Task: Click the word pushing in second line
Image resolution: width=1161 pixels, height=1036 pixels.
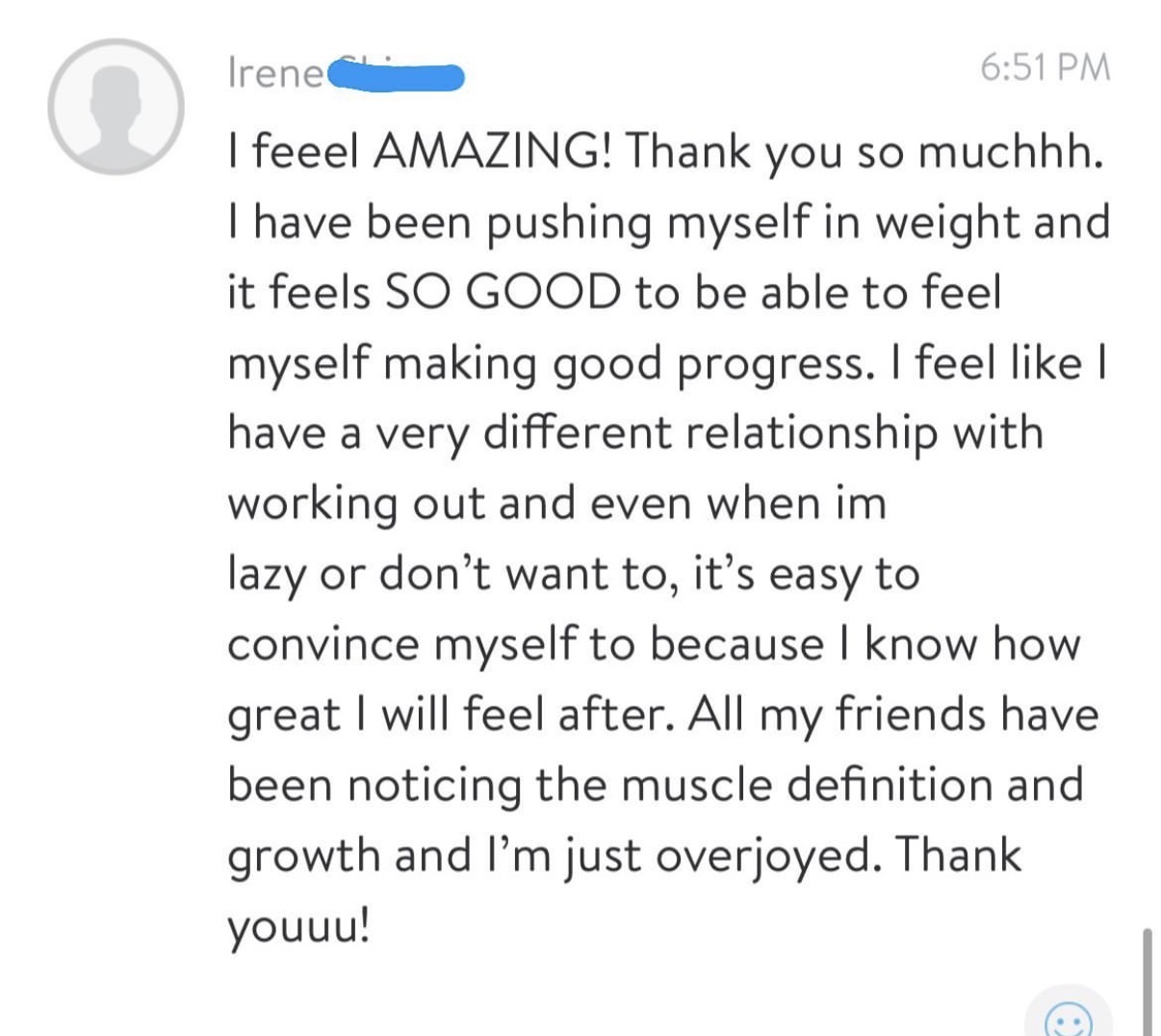Action: [569, 222]
